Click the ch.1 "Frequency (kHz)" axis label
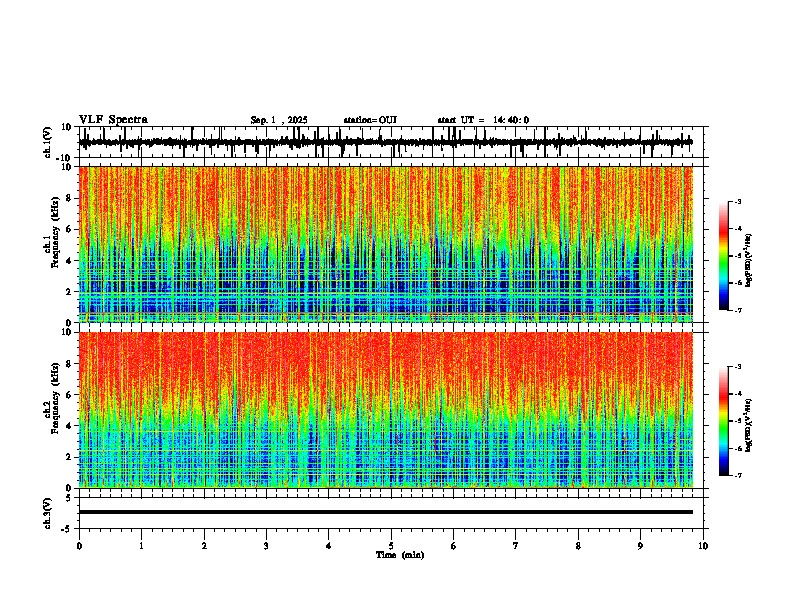The width and height of the screenshot is (792, 612). (55, 232)
